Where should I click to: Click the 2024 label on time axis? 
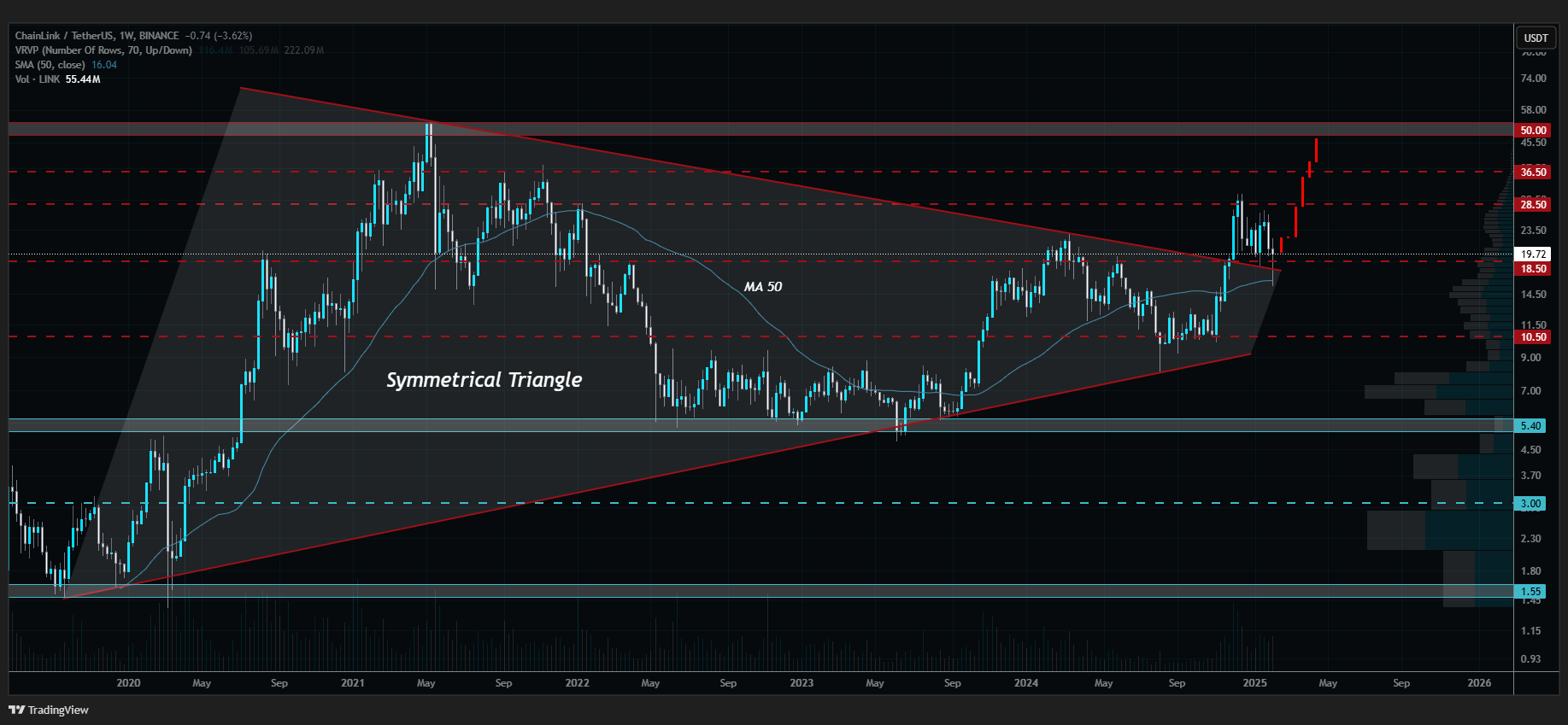point(1026,683)
